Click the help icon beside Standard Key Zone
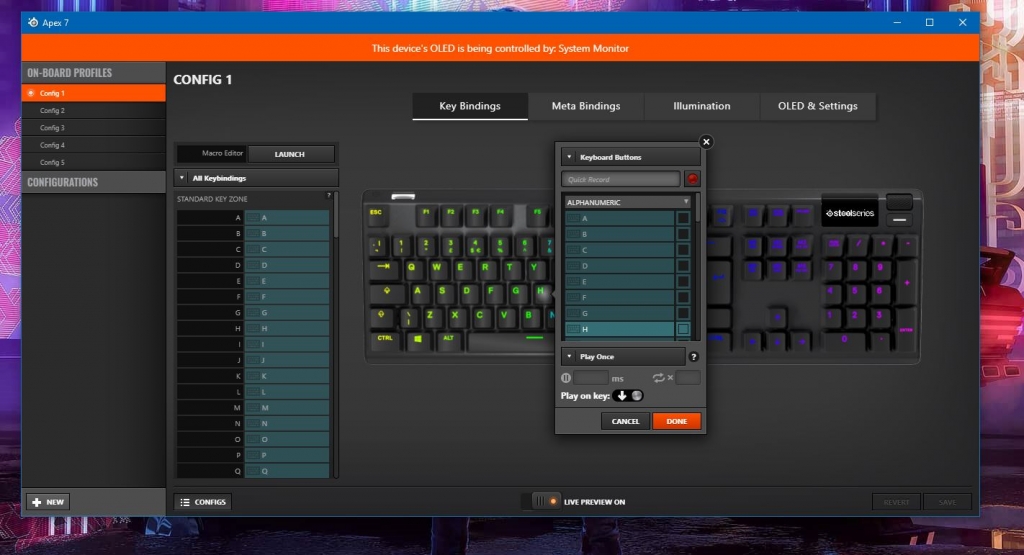 [328, 195]
